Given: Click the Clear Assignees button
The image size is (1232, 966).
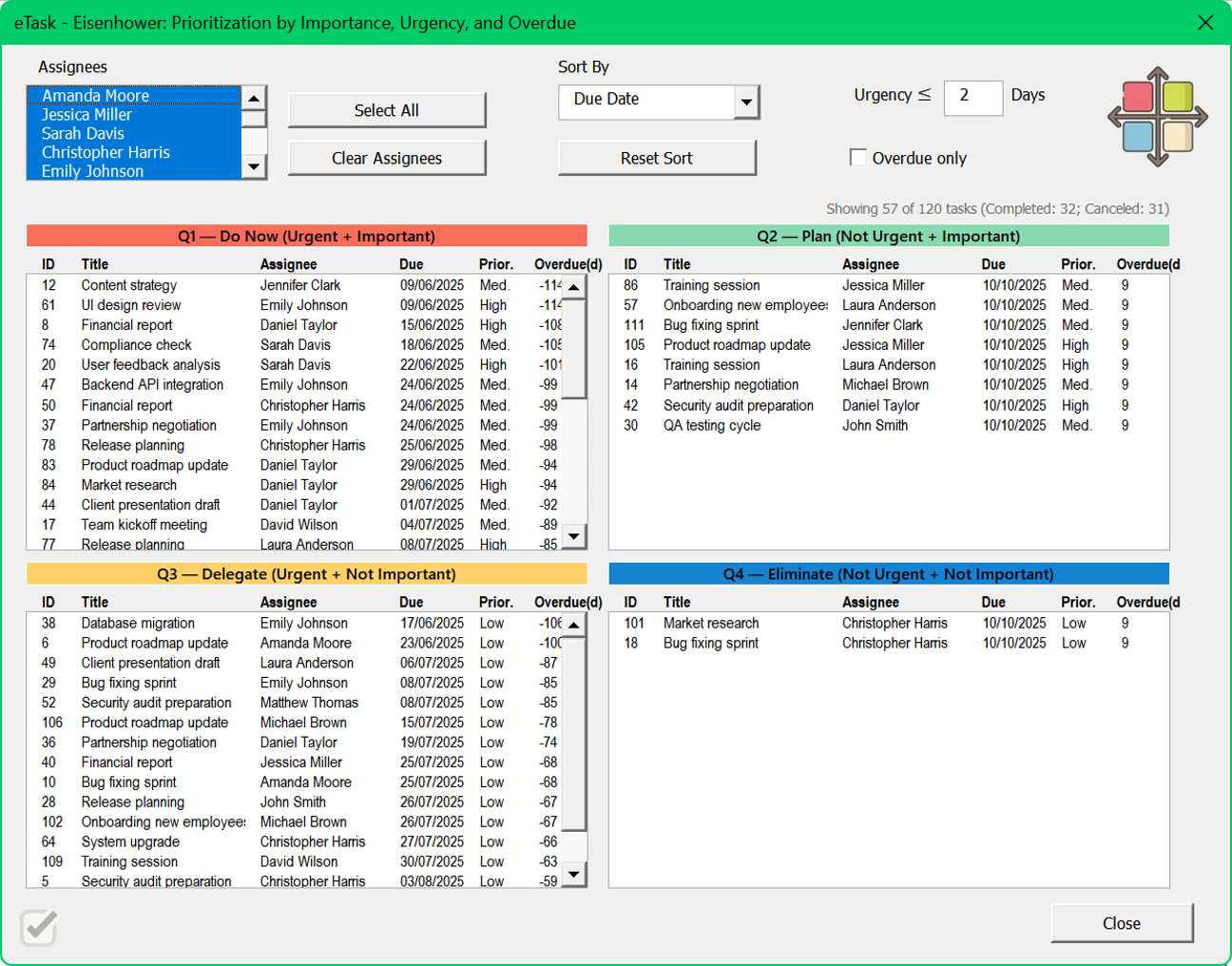Looking at the screenshot, I should 386,158.
